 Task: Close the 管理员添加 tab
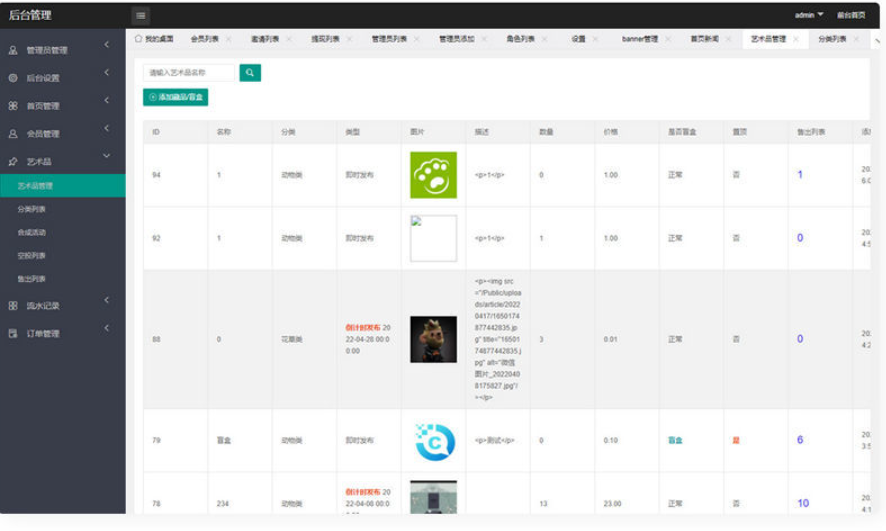484,39
